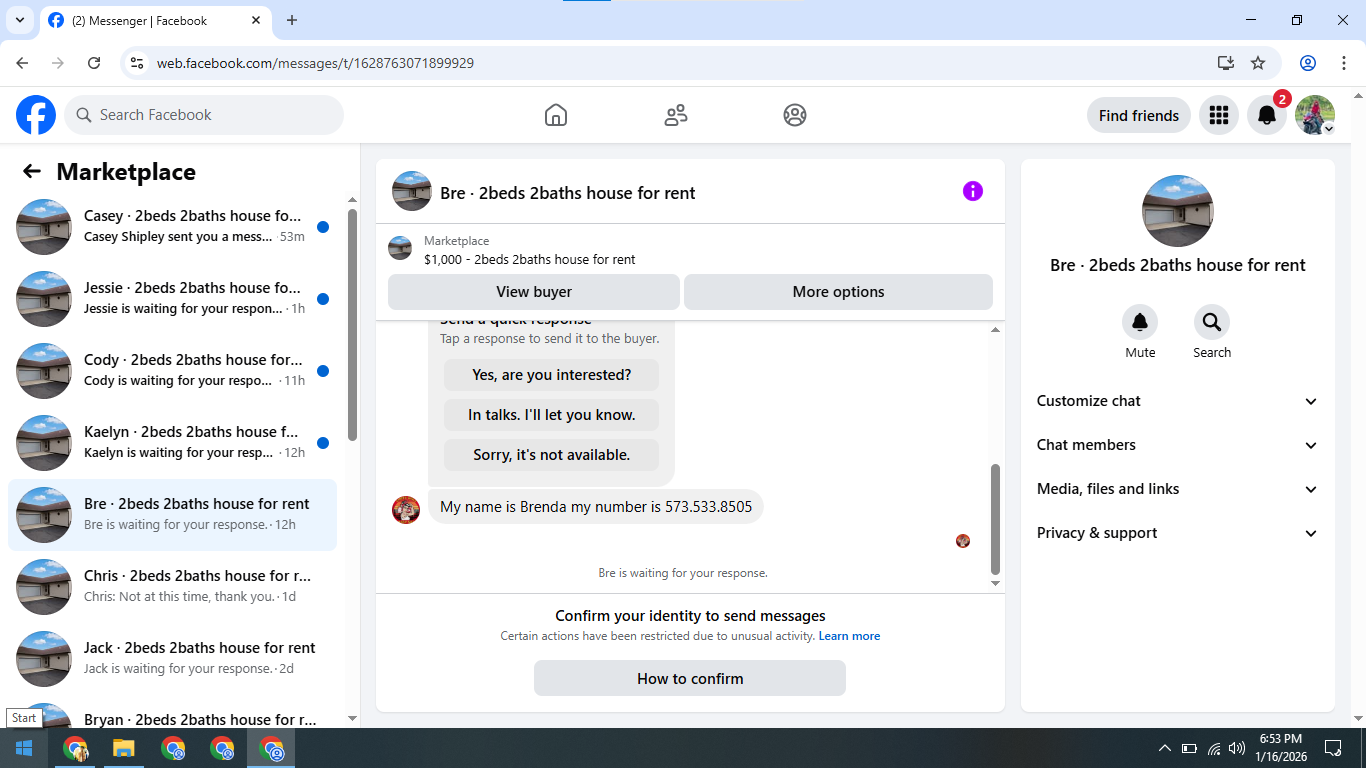The height and width of the screenshot is (768, 1366).
Task: Expand the Customize chat section
Action: pyautogui.click(x=1178, y=401)
